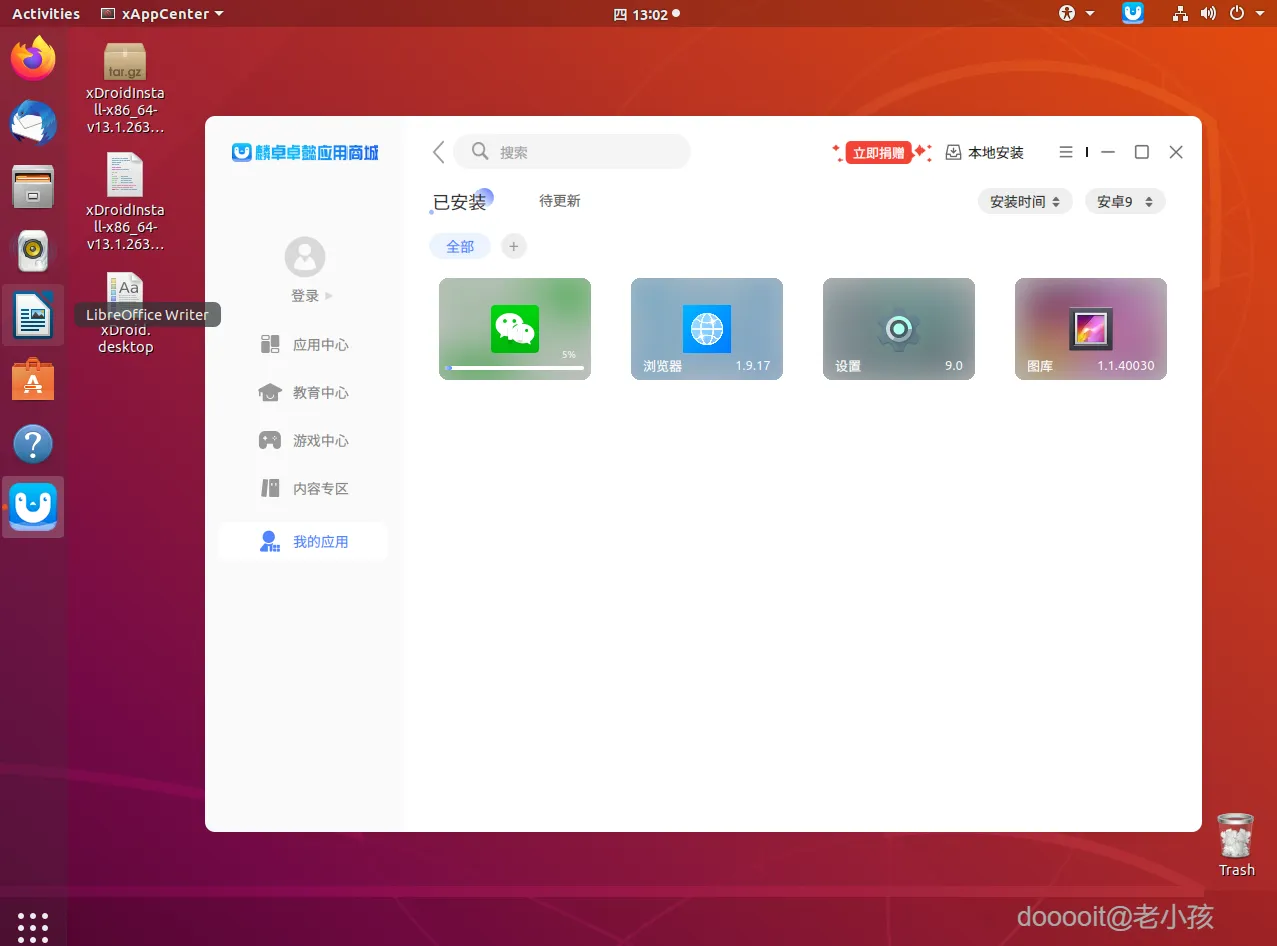Open the WeChat app tile
The width and height of the screenshot is (1277, 946).
pos(515,329)
